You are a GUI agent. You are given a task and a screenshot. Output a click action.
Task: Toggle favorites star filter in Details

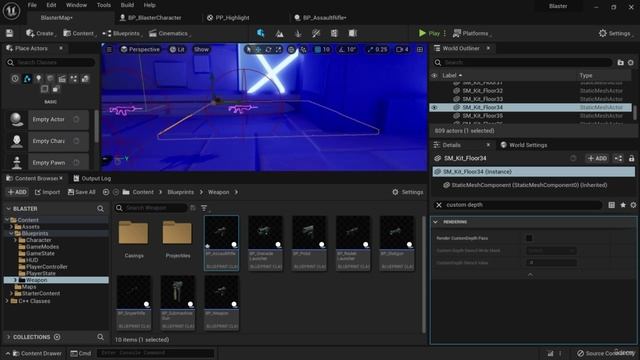coord(623,205)
